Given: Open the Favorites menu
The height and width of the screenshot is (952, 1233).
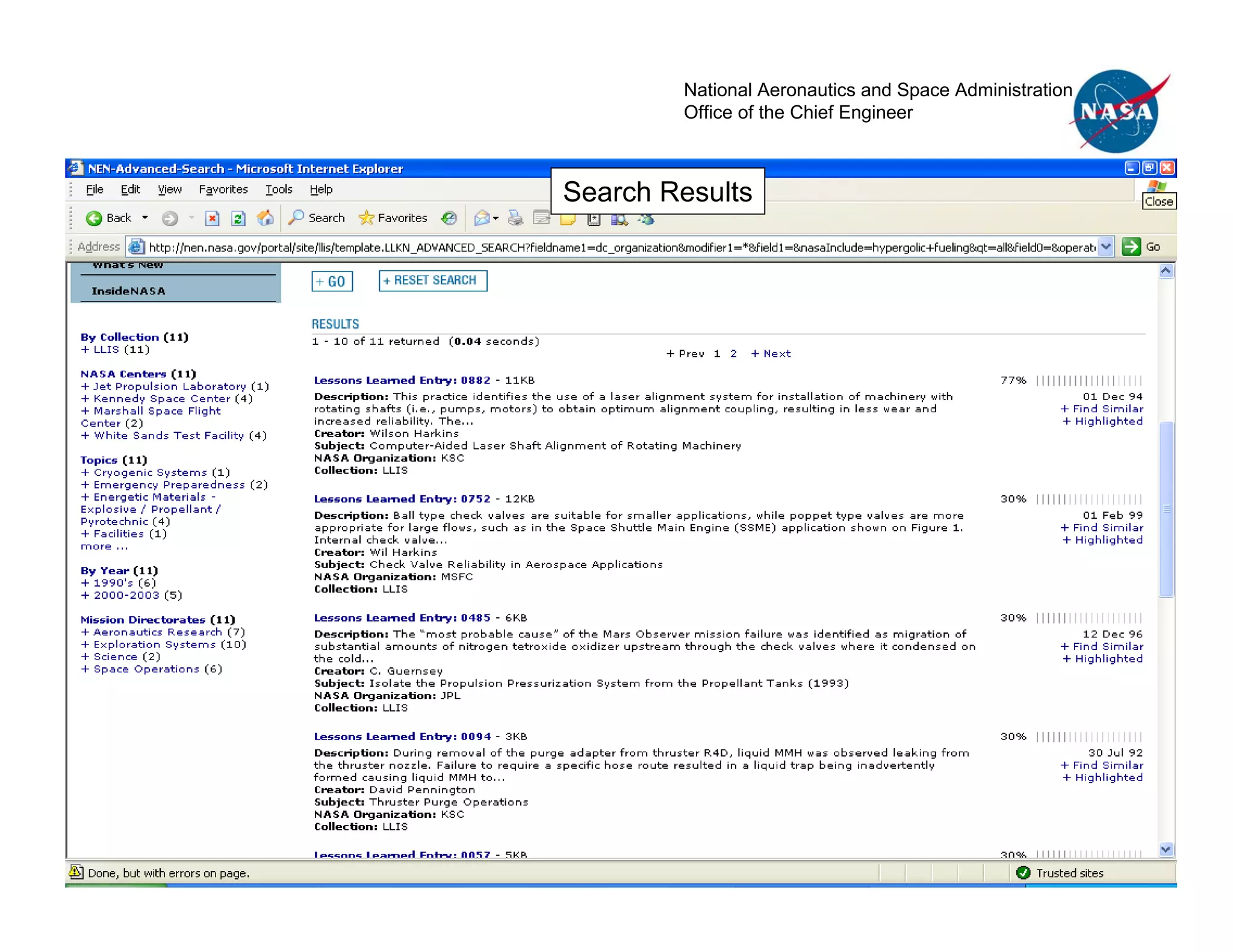Looking at the screenshot, I should 223,190.
